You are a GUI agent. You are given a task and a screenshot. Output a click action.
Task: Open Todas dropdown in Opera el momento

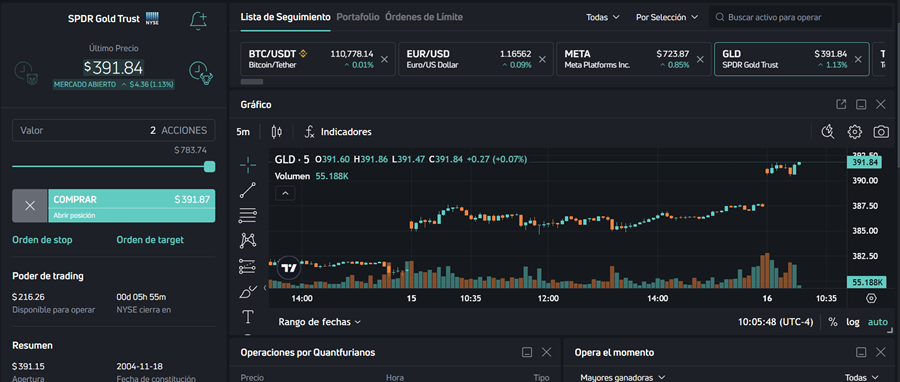pos(862,377)
